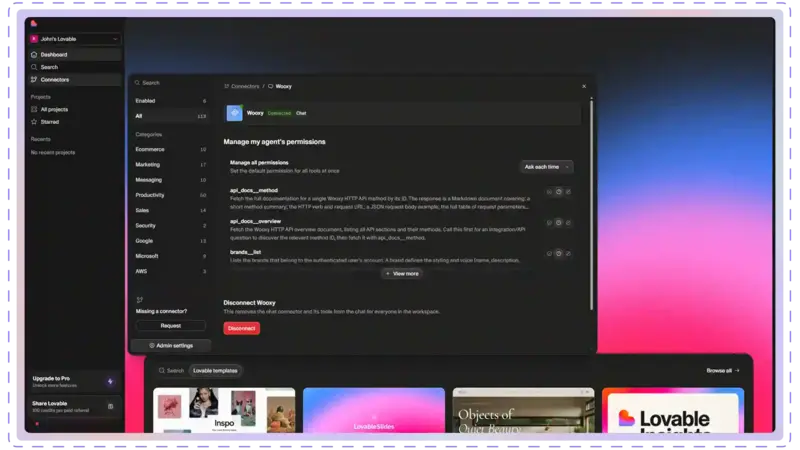Open Starred projects in sidebar
The height and width of the screenshot is (450, 800).
point(74,122)
